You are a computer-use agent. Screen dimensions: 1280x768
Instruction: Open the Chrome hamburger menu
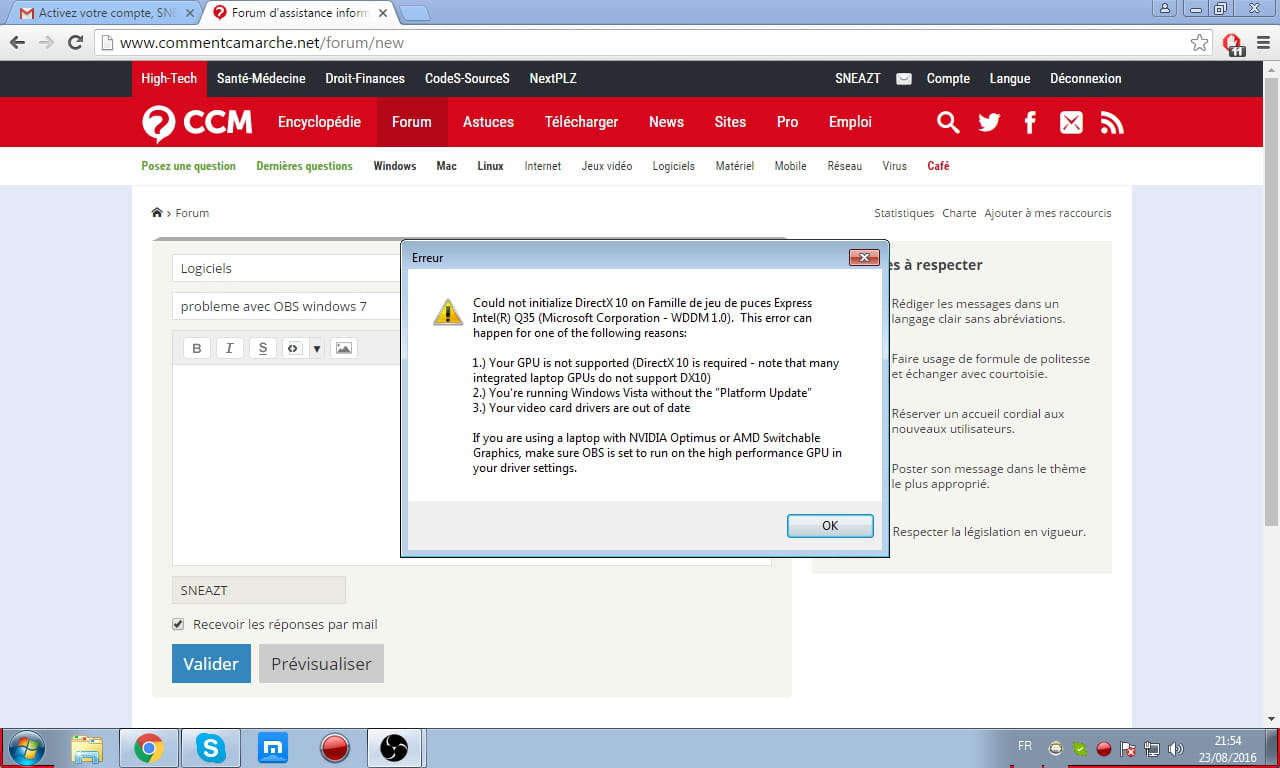(1261, 43)
